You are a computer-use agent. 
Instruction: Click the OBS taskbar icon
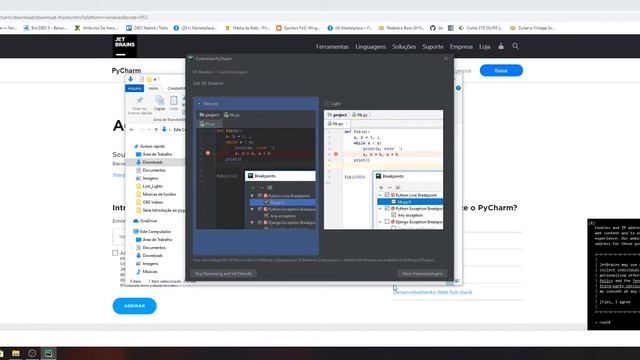pyautogui.click(x=32, y=353)
